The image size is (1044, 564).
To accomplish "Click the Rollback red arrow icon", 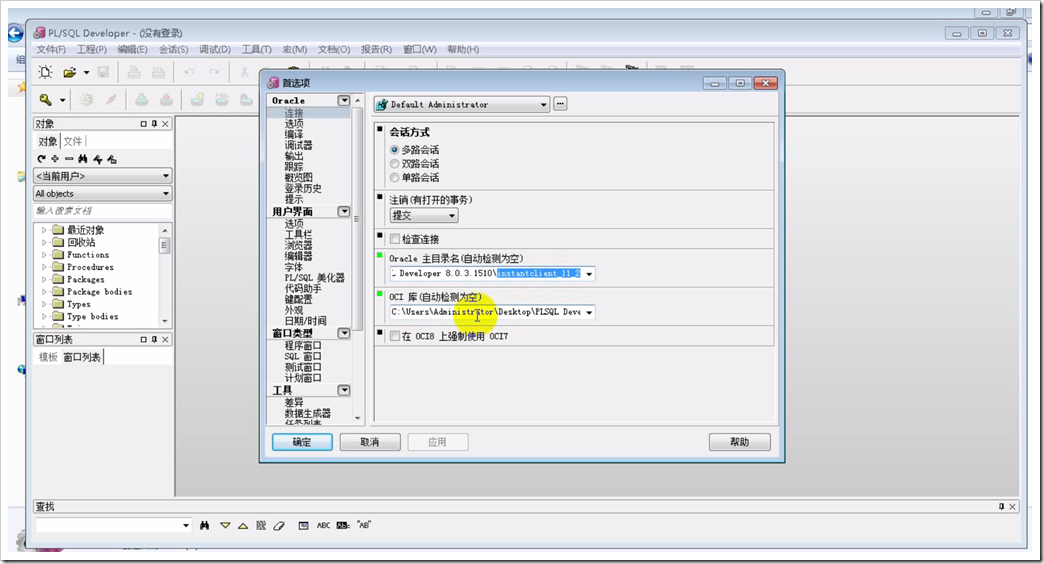I will (166, 100).
